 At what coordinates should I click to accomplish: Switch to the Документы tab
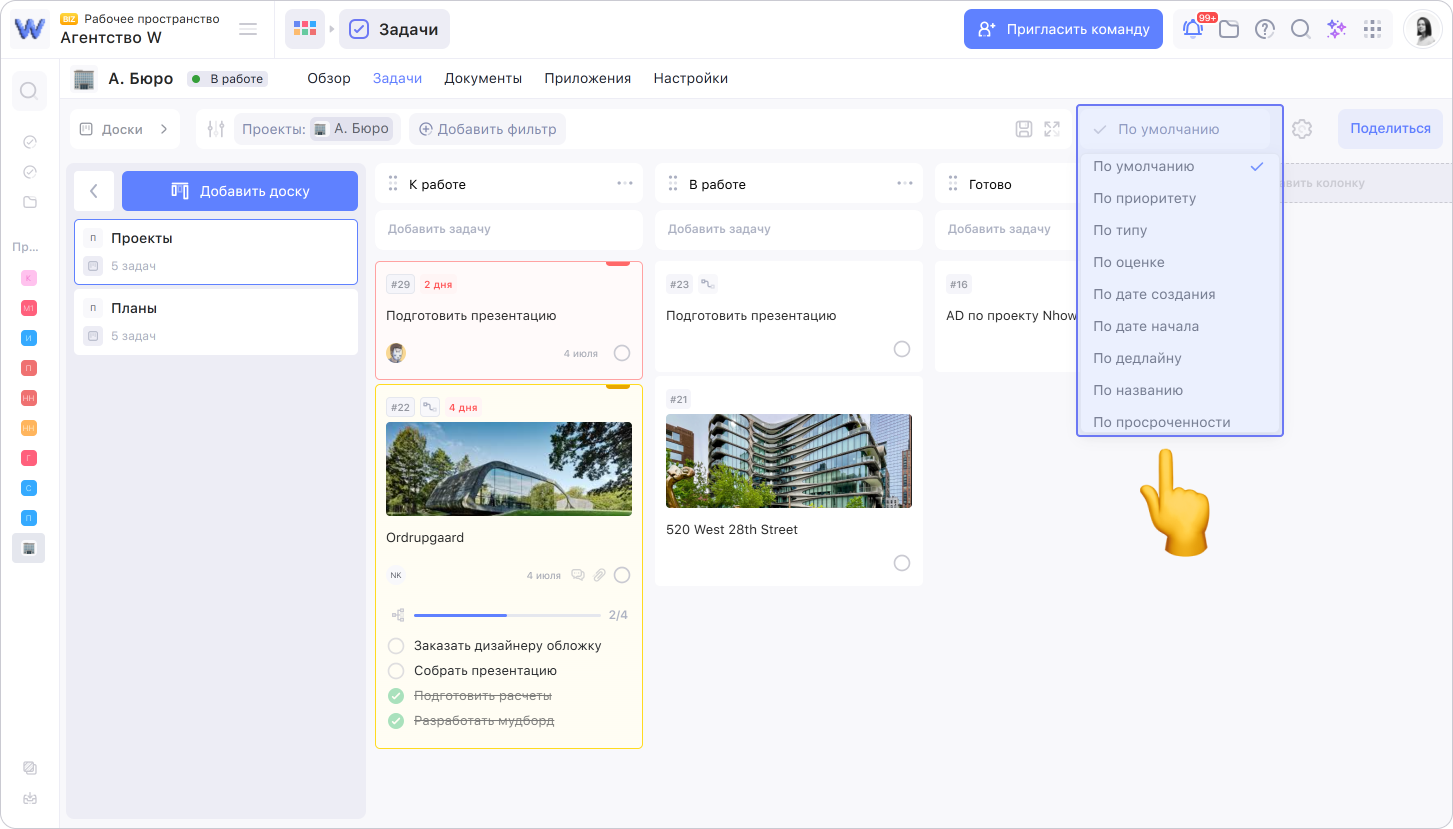(483, 79)
